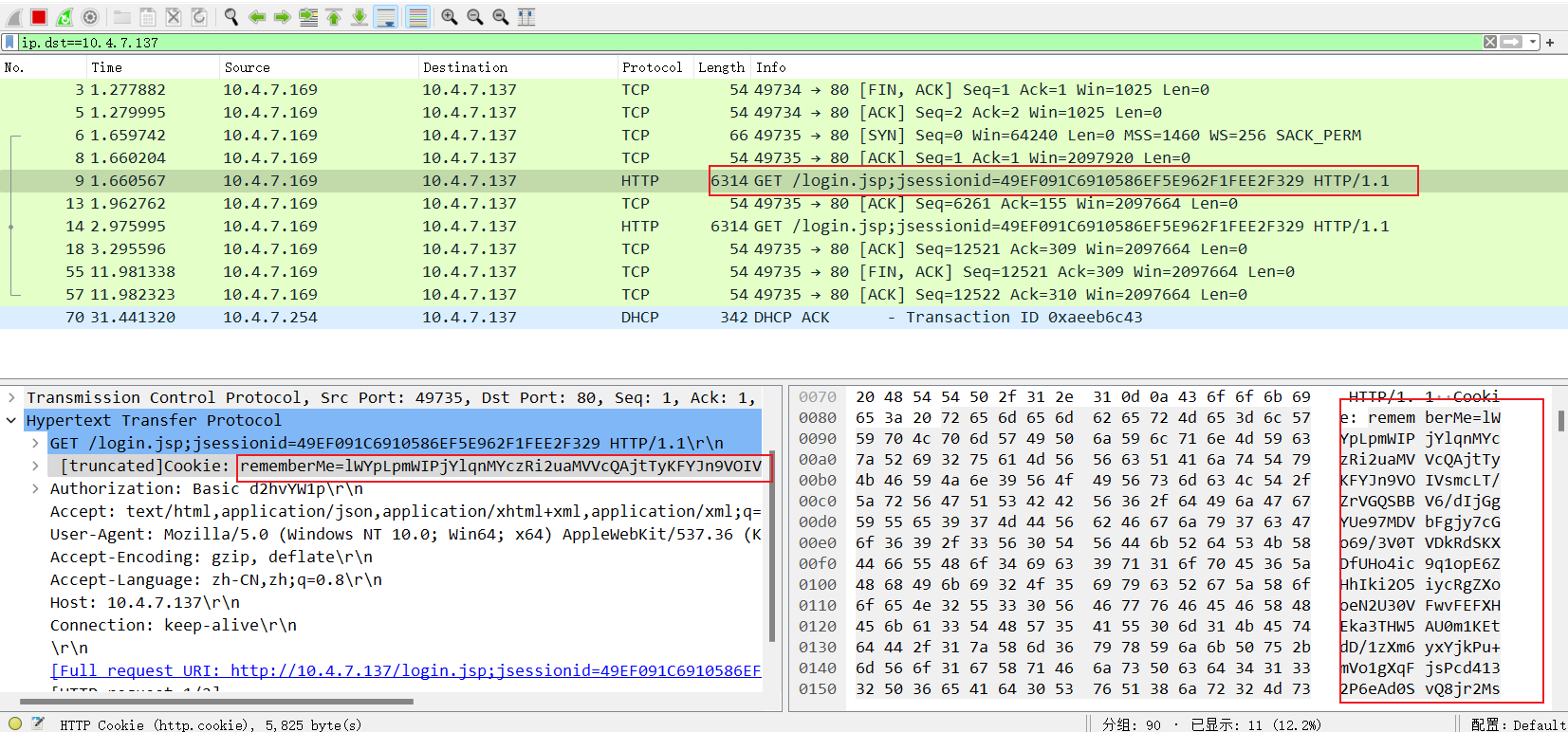Toggle auto scroll during live capture
Image resolution: width=1568 pixels, height=732 pixels.
(385, 17)
